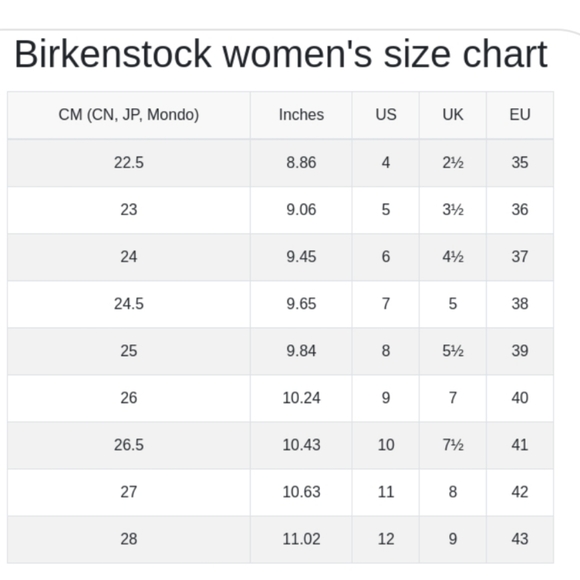
Task: Select the 22.5 cm cell
Action: tap(129, 163)
